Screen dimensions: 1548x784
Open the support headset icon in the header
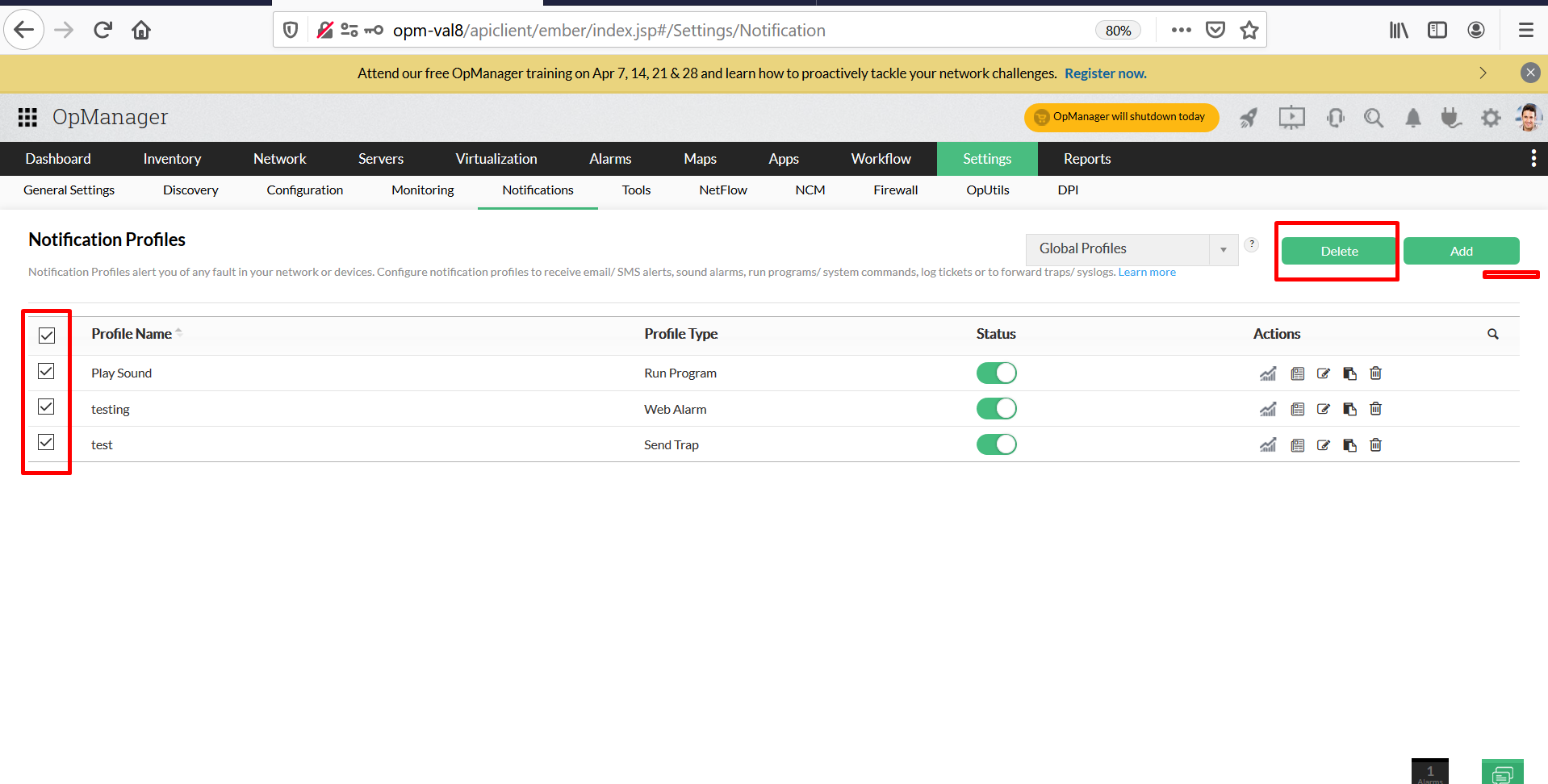1336,118
